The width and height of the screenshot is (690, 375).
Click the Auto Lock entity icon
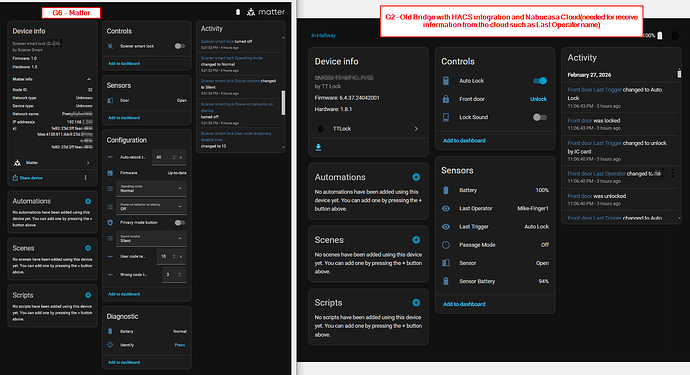pos(446,81)
